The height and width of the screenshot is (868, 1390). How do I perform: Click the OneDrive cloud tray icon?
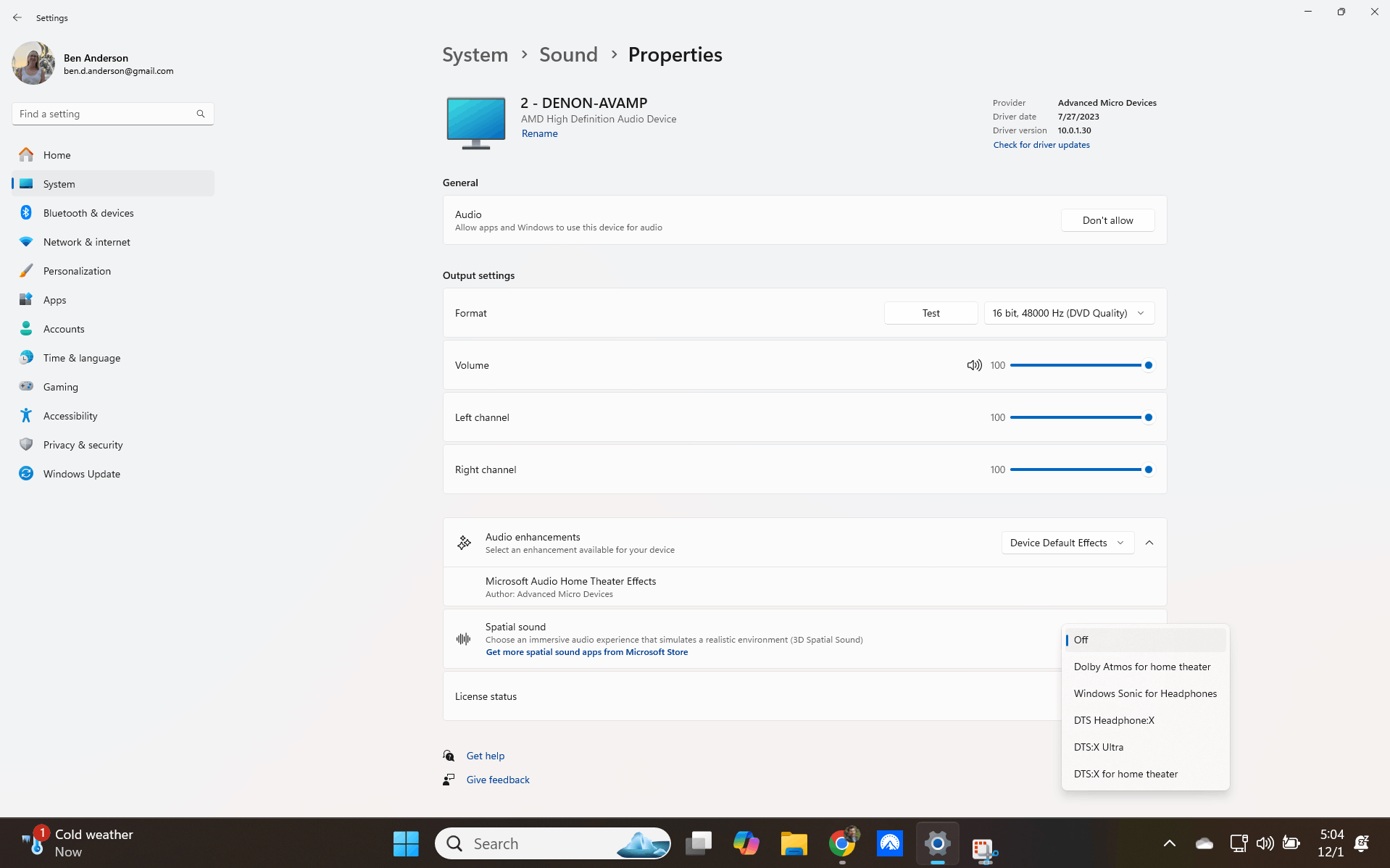pyautogui.click(x=1204, y=843)
